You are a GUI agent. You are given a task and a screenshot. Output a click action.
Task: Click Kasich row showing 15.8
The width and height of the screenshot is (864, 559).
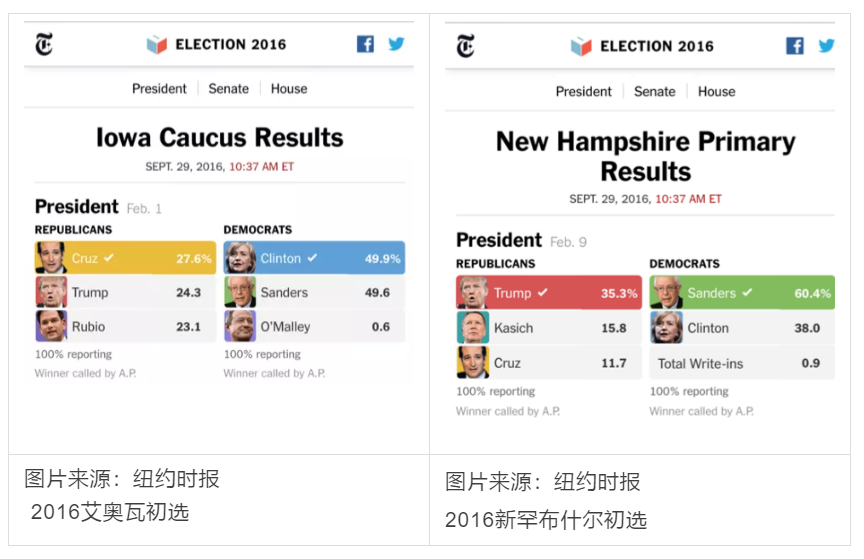(x=549, y=327)
